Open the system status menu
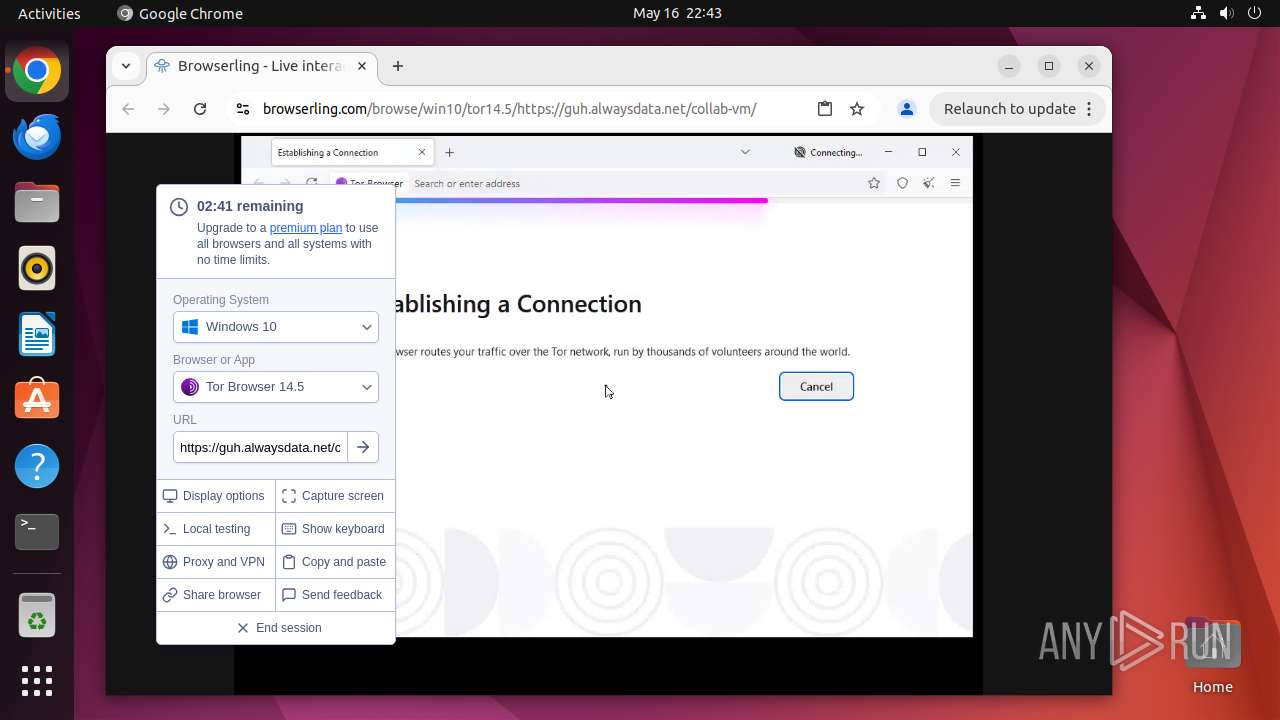 click(1226, 13)
